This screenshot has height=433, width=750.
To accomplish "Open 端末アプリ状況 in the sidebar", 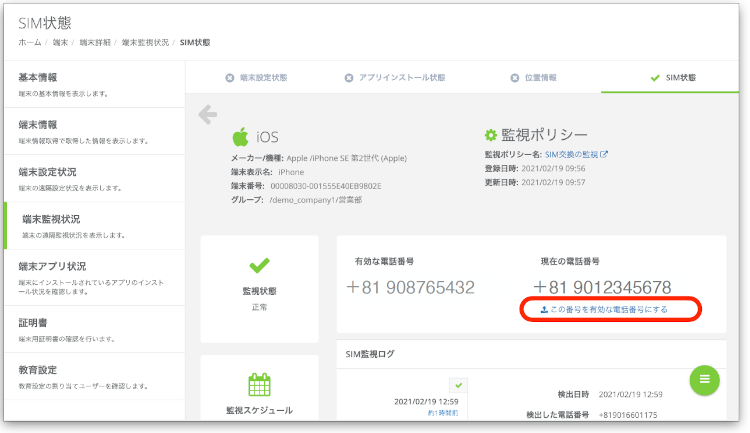I will click(94, 278).
